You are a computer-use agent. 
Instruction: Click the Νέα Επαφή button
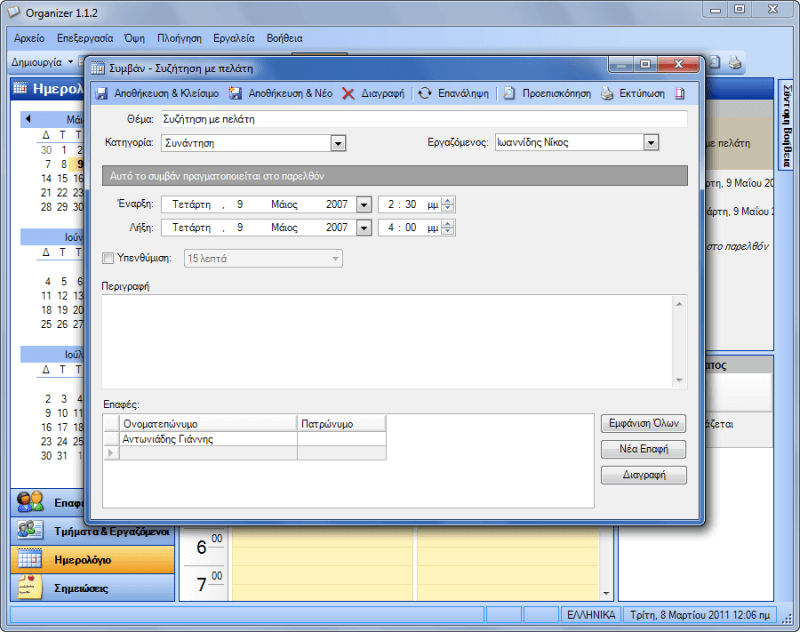[x=643, y=449]
